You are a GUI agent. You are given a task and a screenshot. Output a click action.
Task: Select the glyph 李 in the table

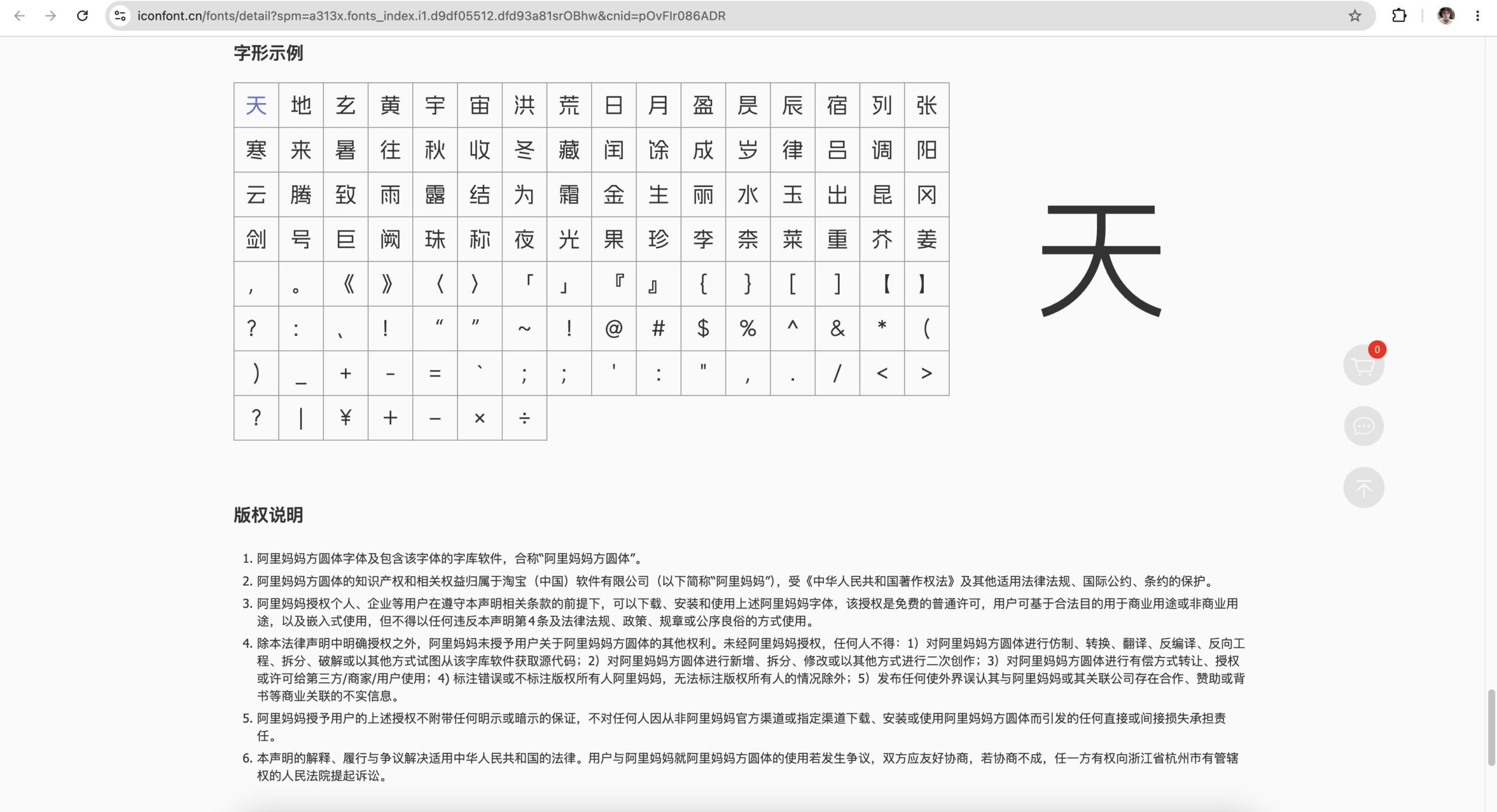pyautogui.click(x=703, y=239)
